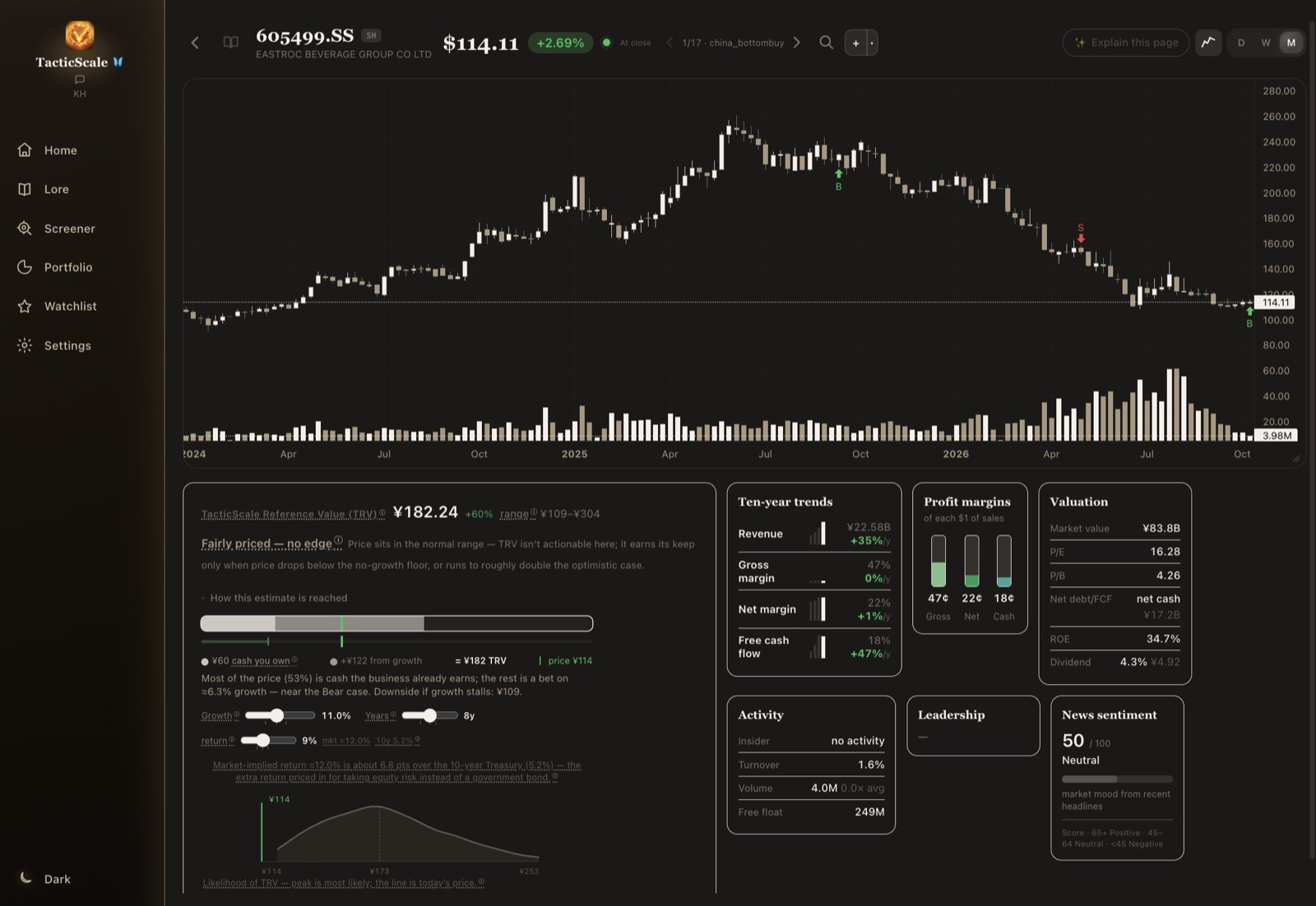Click the range info link
The width and height of the screenshot is (1316, 906).
[x=518, y=514]
